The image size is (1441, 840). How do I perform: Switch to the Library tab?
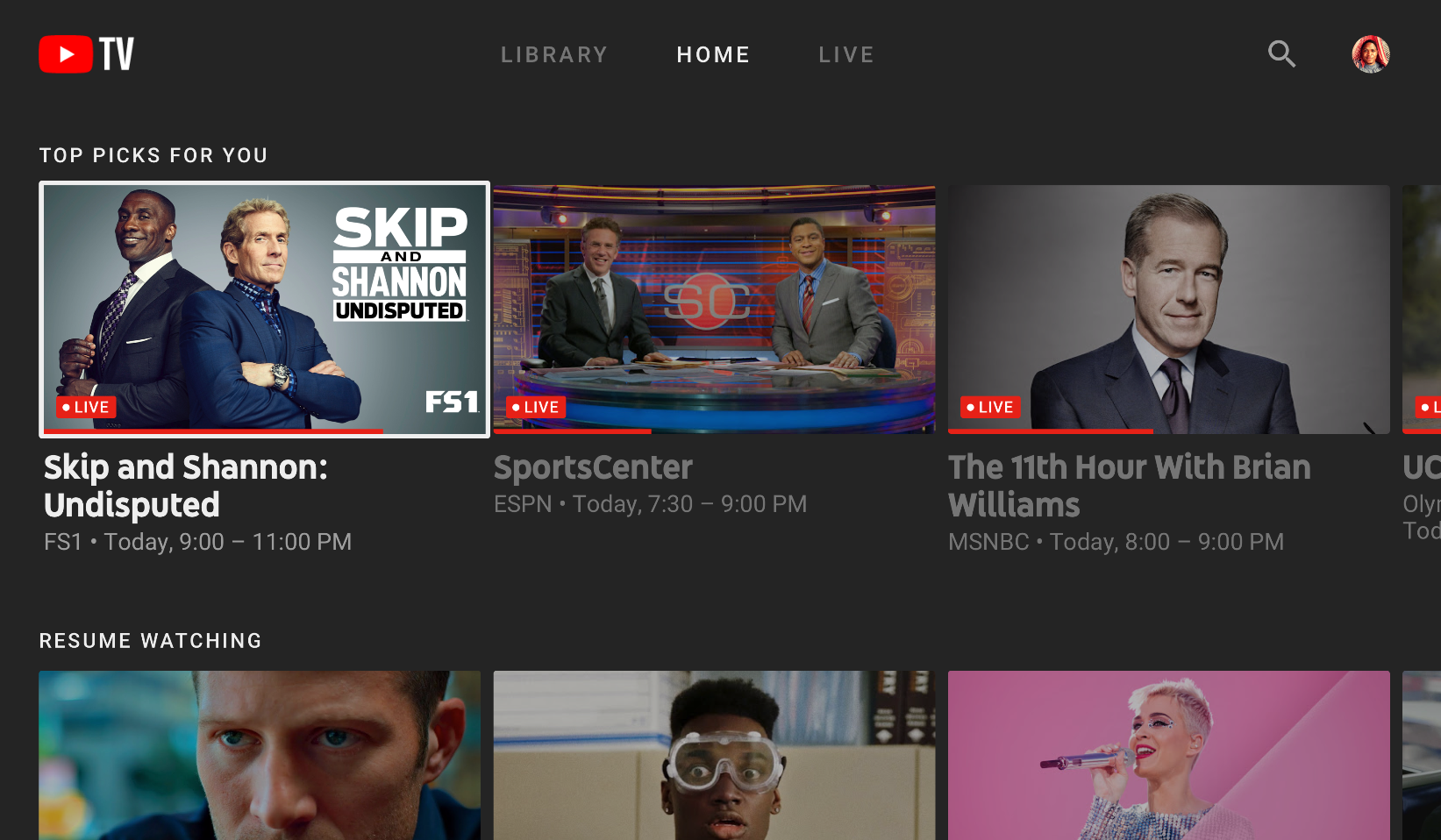tap(554, 54)
